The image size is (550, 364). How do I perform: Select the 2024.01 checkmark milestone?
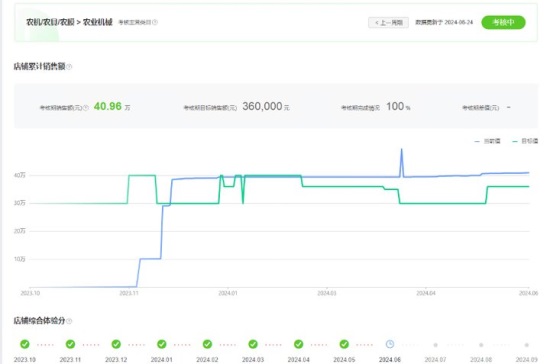[162, 344]
